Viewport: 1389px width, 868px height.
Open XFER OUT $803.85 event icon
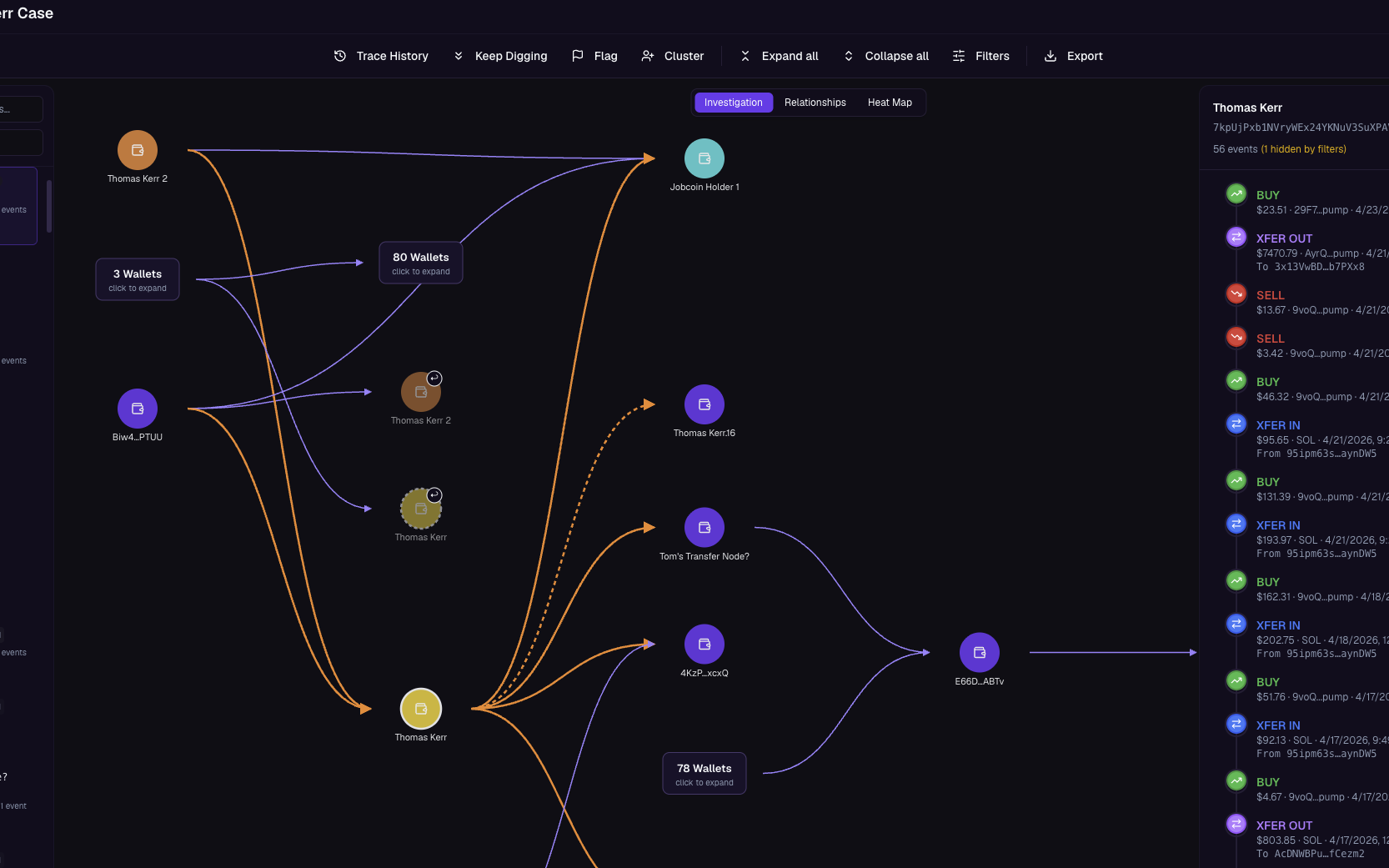point(1236,824)
